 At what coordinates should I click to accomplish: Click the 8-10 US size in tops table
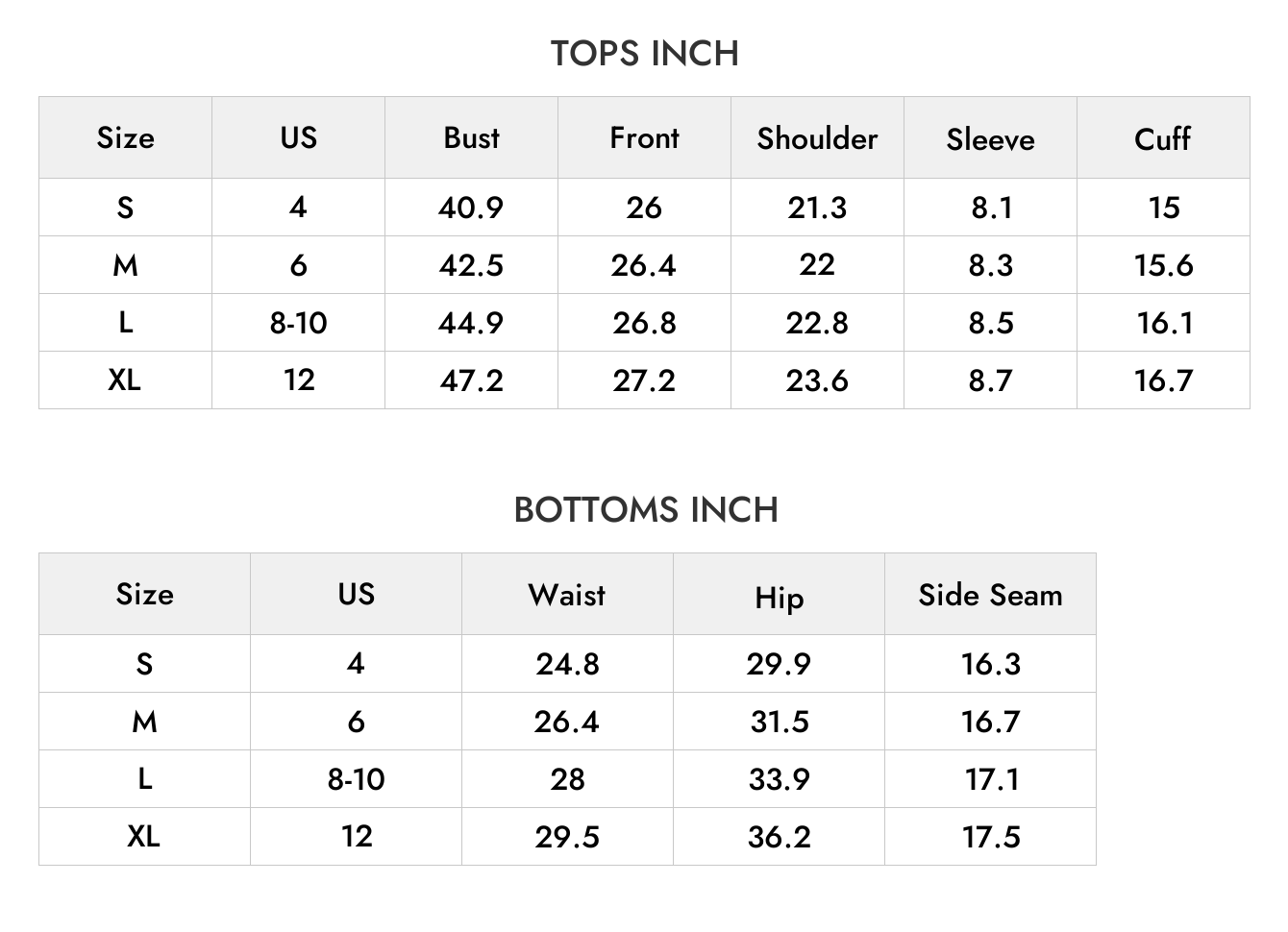click(x=298, y=323)
